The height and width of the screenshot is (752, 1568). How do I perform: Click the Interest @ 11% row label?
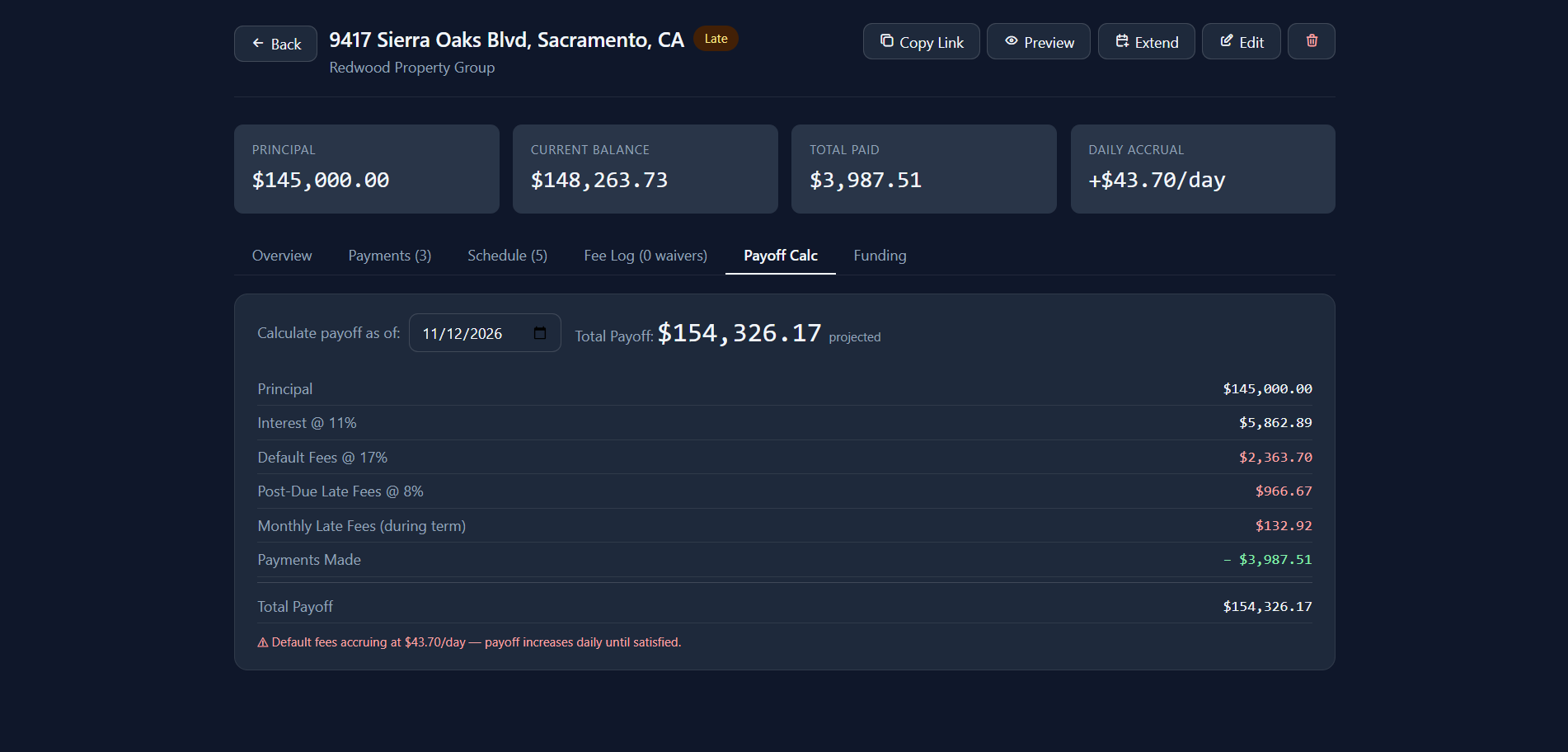(307, 423)
